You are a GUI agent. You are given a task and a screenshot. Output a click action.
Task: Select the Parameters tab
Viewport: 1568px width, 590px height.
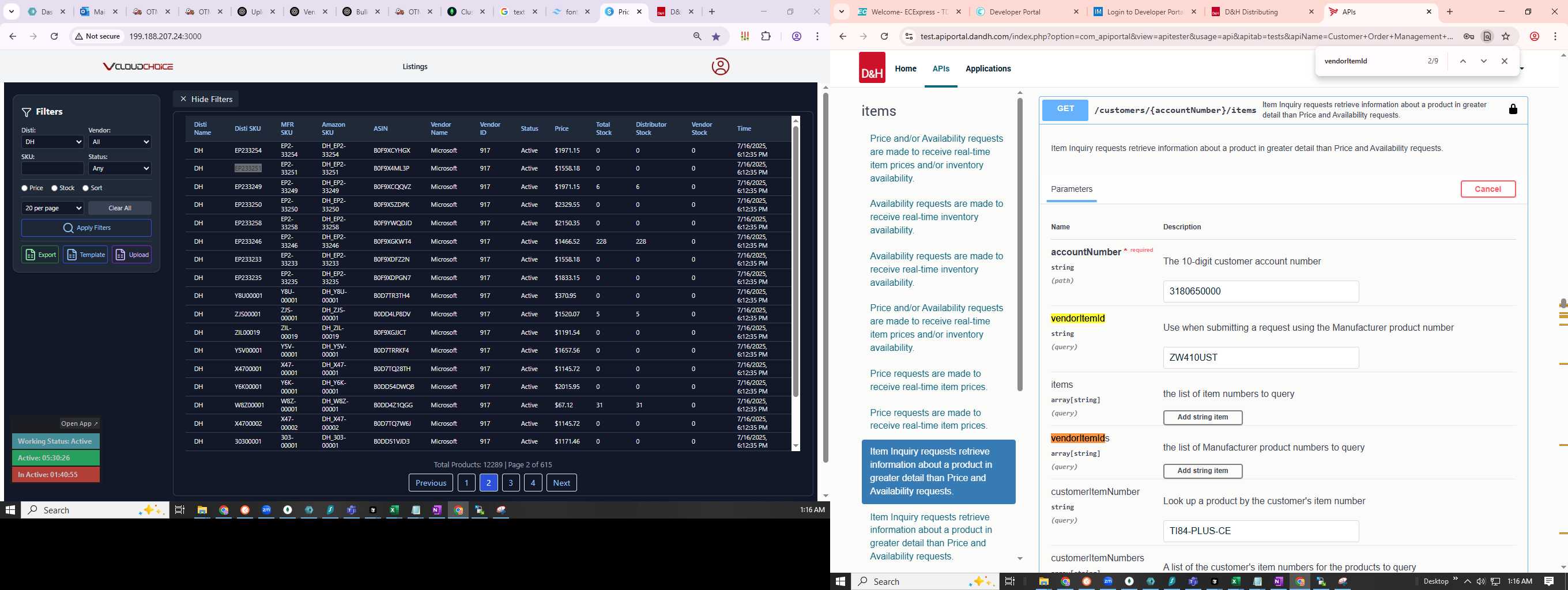pos(1071,189)
